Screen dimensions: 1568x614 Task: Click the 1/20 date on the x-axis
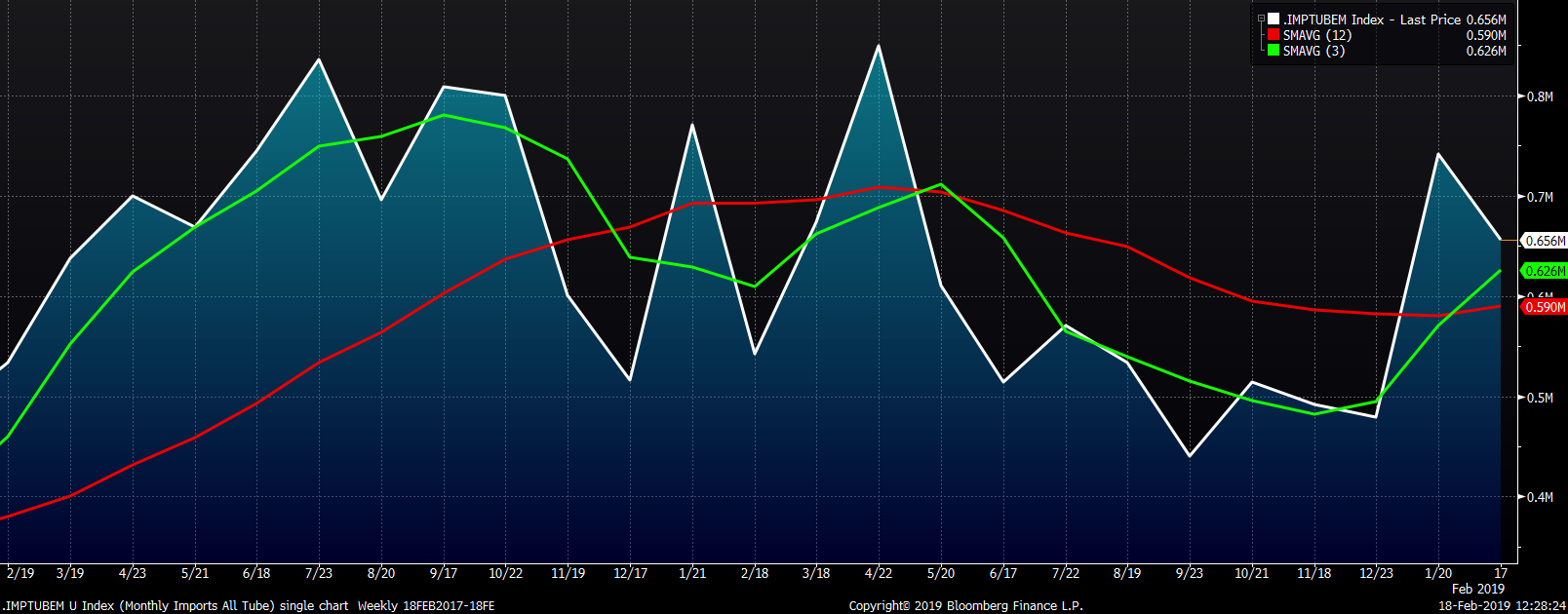coord(1438,573)
